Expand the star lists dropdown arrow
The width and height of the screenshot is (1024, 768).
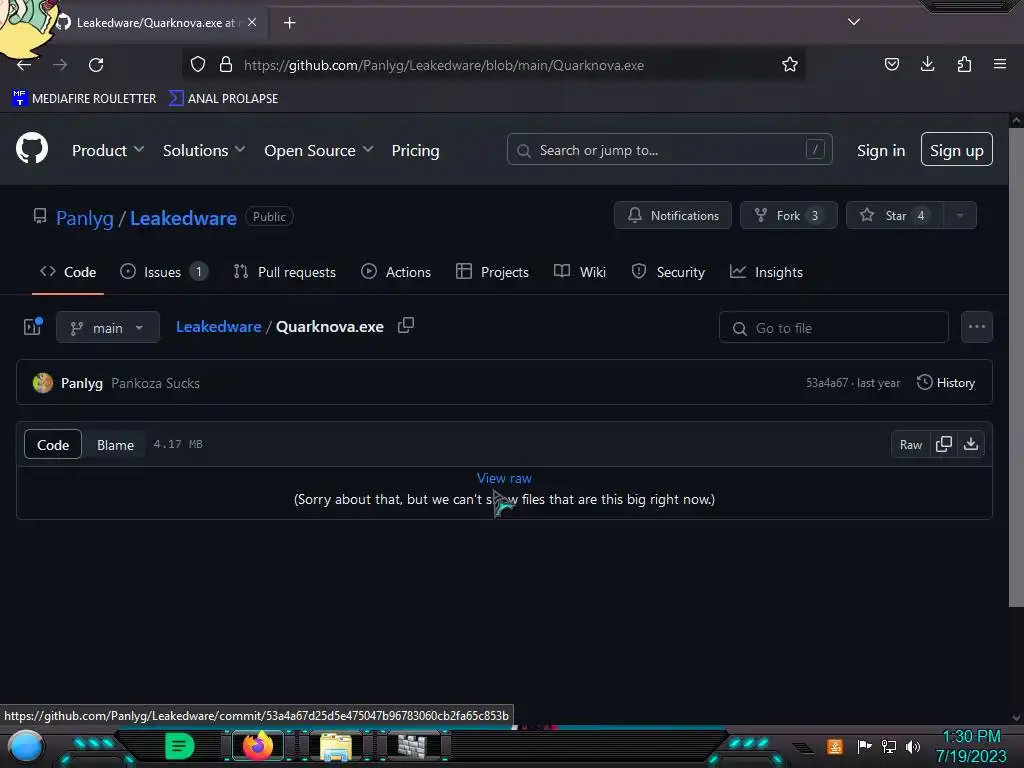click(x=960, y=216)
